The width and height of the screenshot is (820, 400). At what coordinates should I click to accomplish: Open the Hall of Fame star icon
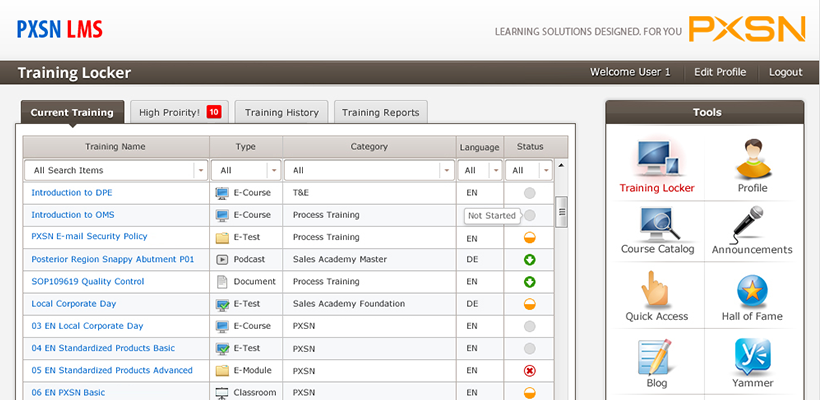pyautogui.click(x=752, y=290)
